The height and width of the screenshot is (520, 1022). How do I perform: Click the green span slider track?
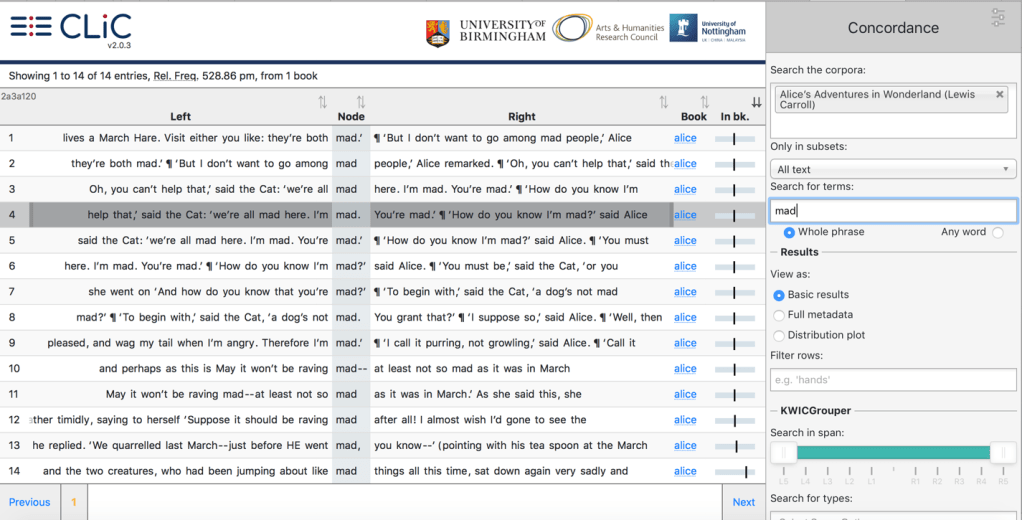click(x=894, y=452)
